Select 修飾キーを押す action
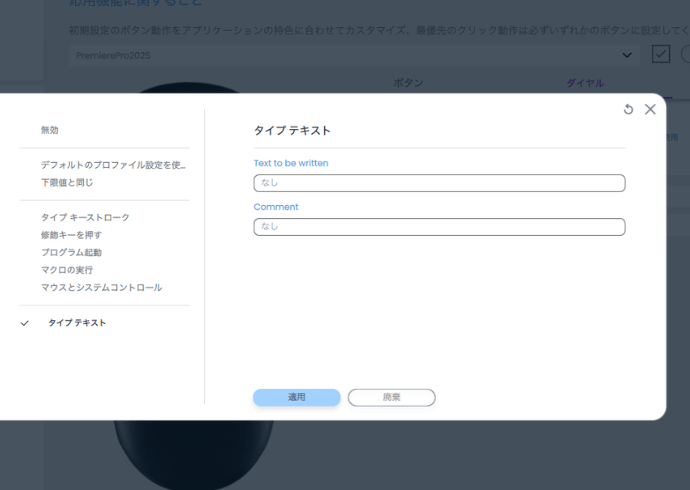The width and height of the screenshot is (690, 490). (71, 235)
